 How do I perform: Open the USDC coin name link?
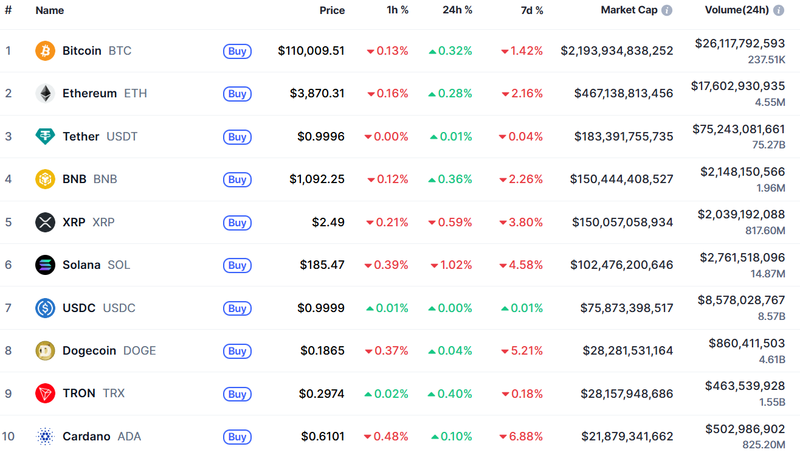point(79,308)
